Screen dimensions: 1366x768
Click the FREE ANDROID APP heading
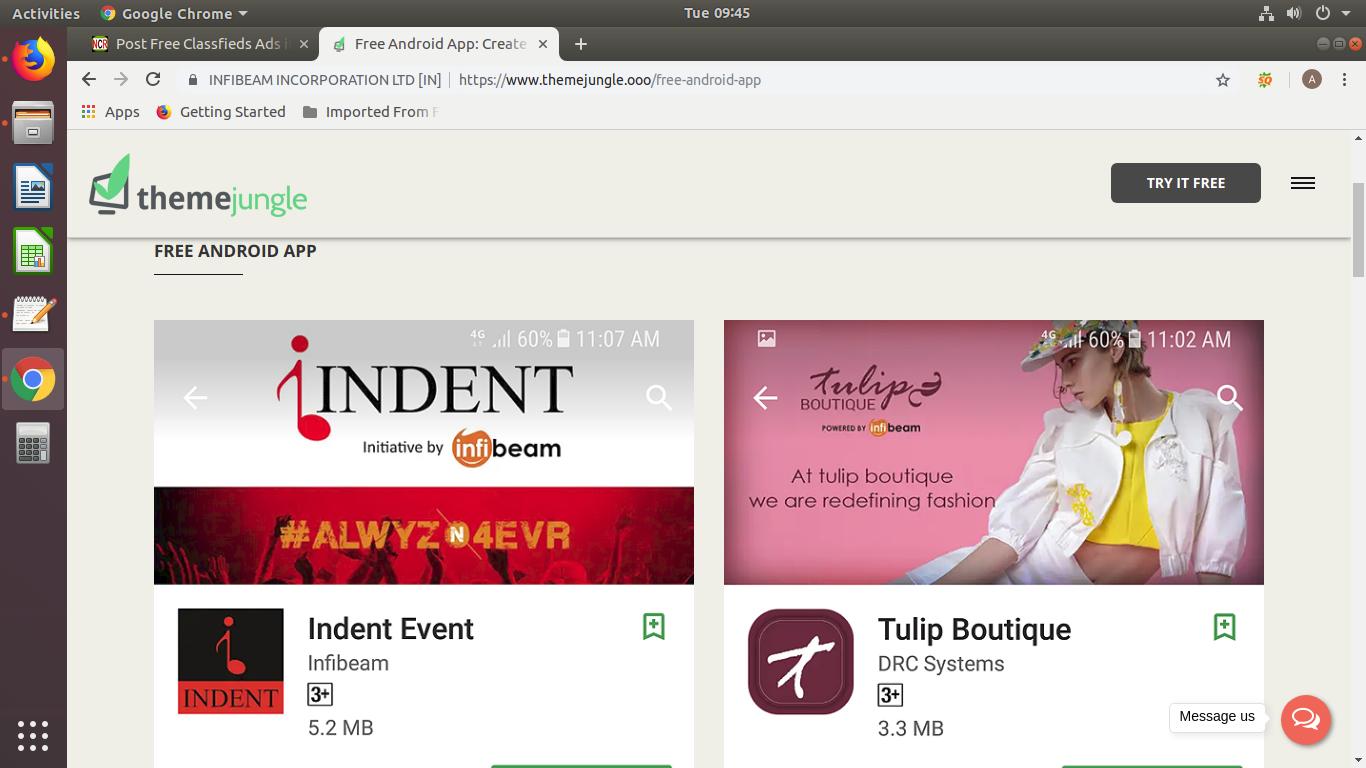coord(235,251)
